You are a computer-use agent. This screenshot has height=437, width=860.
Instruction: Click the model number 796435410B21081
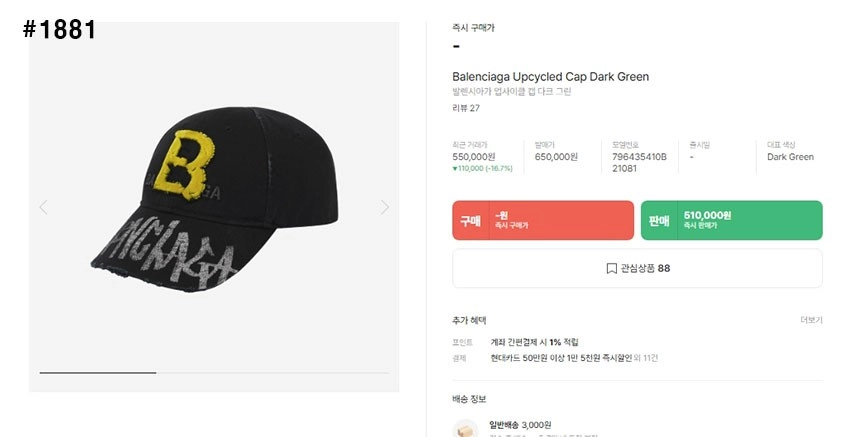pos(639,162)
